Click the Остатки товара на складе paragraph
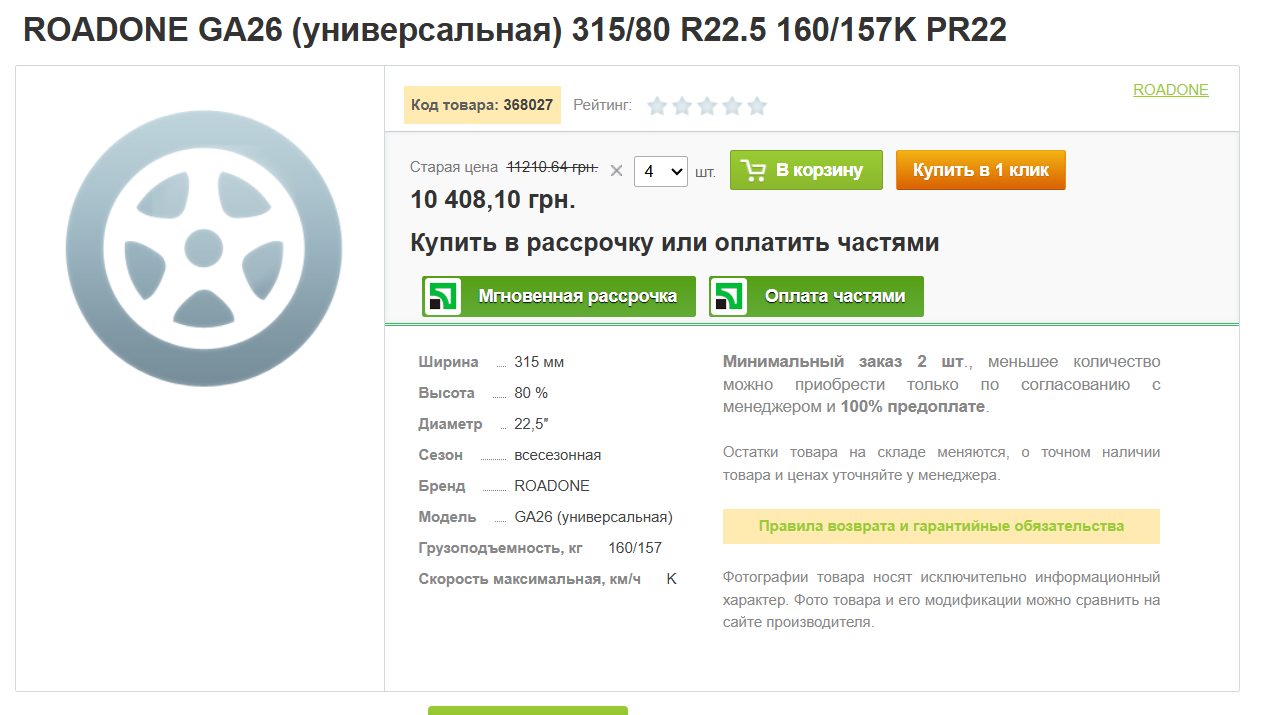 tap(941, 464)
